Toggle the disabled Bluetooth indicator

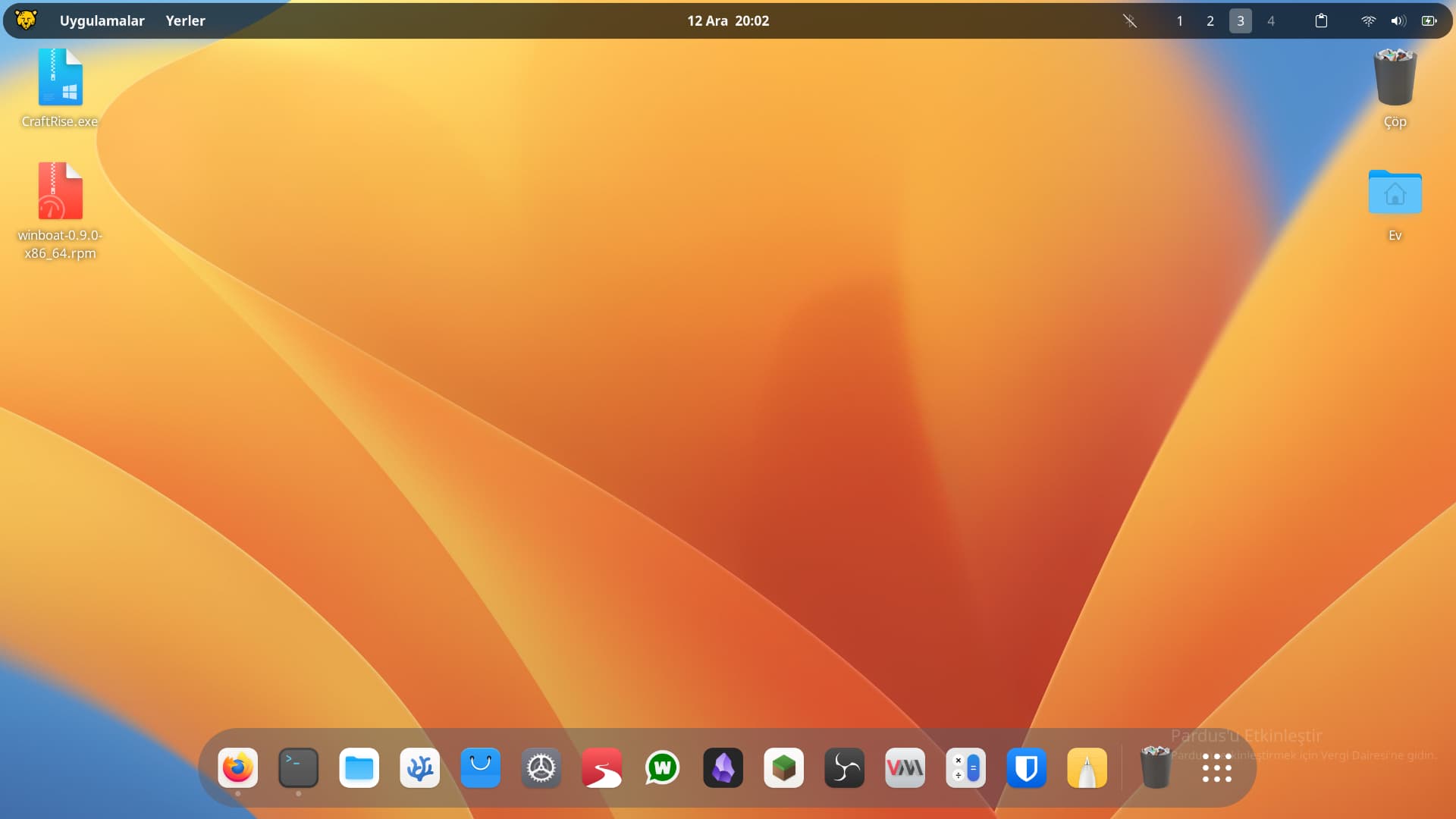click(1130, 20)
